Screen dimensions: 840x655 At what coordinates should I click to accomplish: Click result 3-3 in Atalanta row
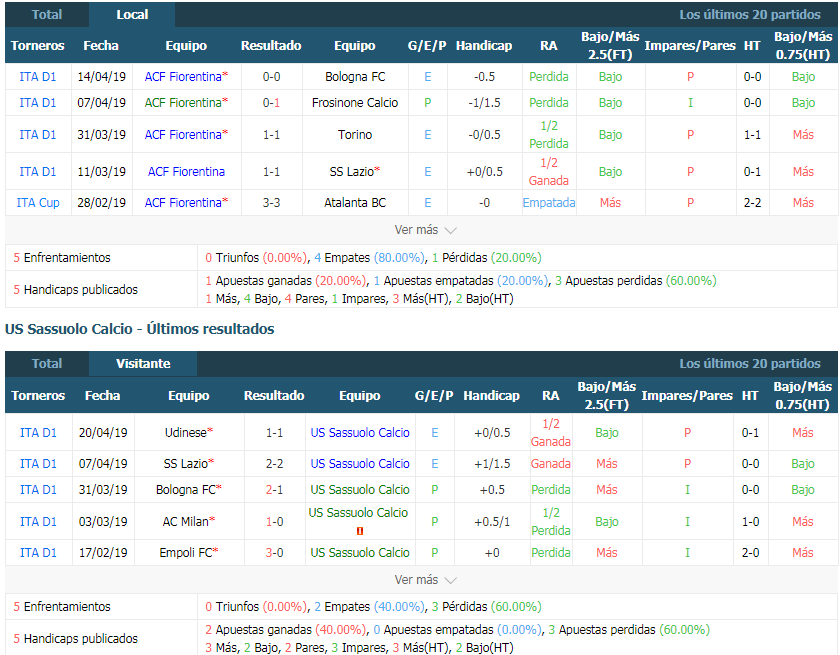(272, 202)
